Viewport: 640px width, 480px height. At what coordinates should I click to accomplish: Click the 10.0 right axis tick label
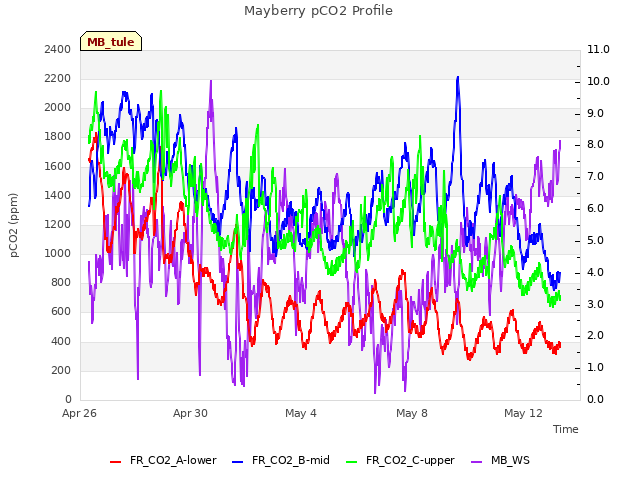coord(598,81)
